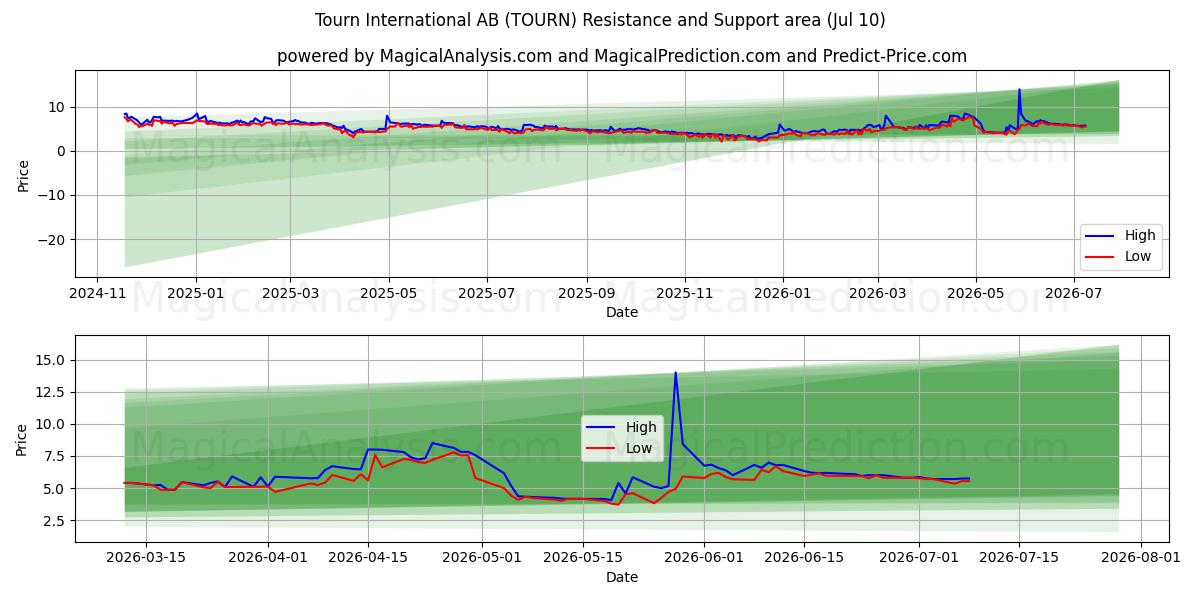This screenshot has height=600, width=1200.
Task: Click the late-May price spike peak in bottom chart
Action: pos(675,373)
